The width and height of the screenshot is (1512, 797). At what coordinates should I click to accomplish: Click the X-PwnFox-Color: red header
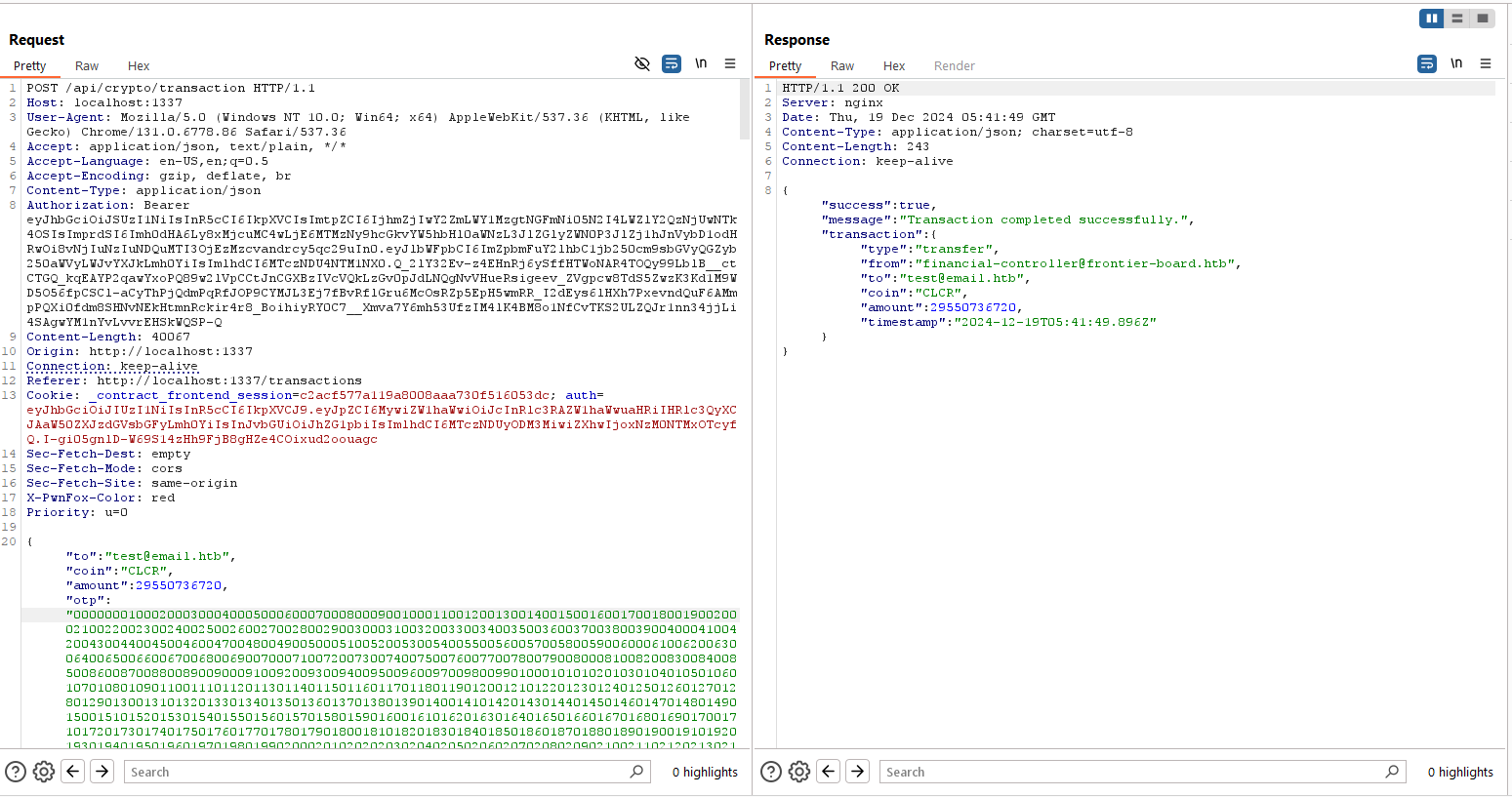tap(101, 498)
